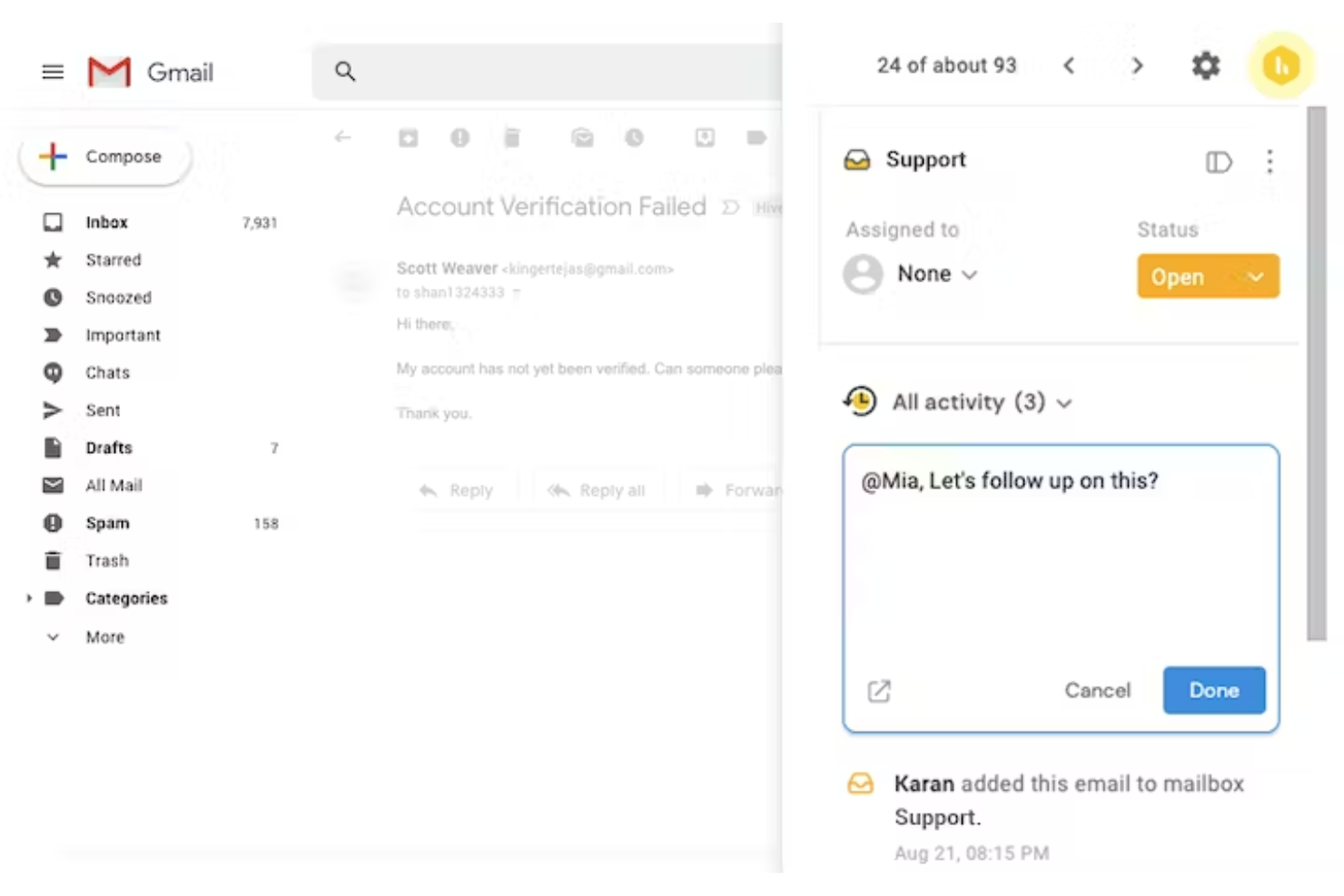Image resolution: width=1344 pixels, height=896 pixels.
Task: Collapse the Hiver side panel
Action: [x=1219, y=162]
